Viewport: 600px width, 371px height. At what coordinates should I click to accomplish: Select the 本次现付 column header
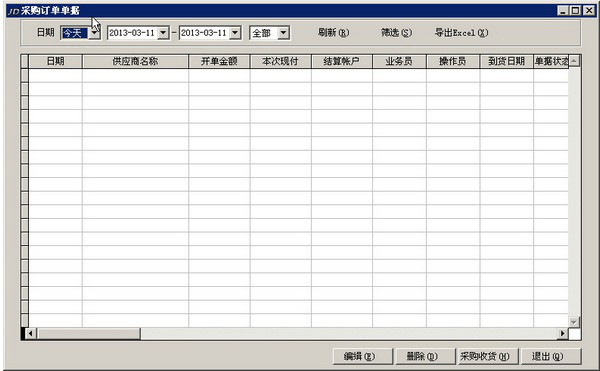point(280,61)
